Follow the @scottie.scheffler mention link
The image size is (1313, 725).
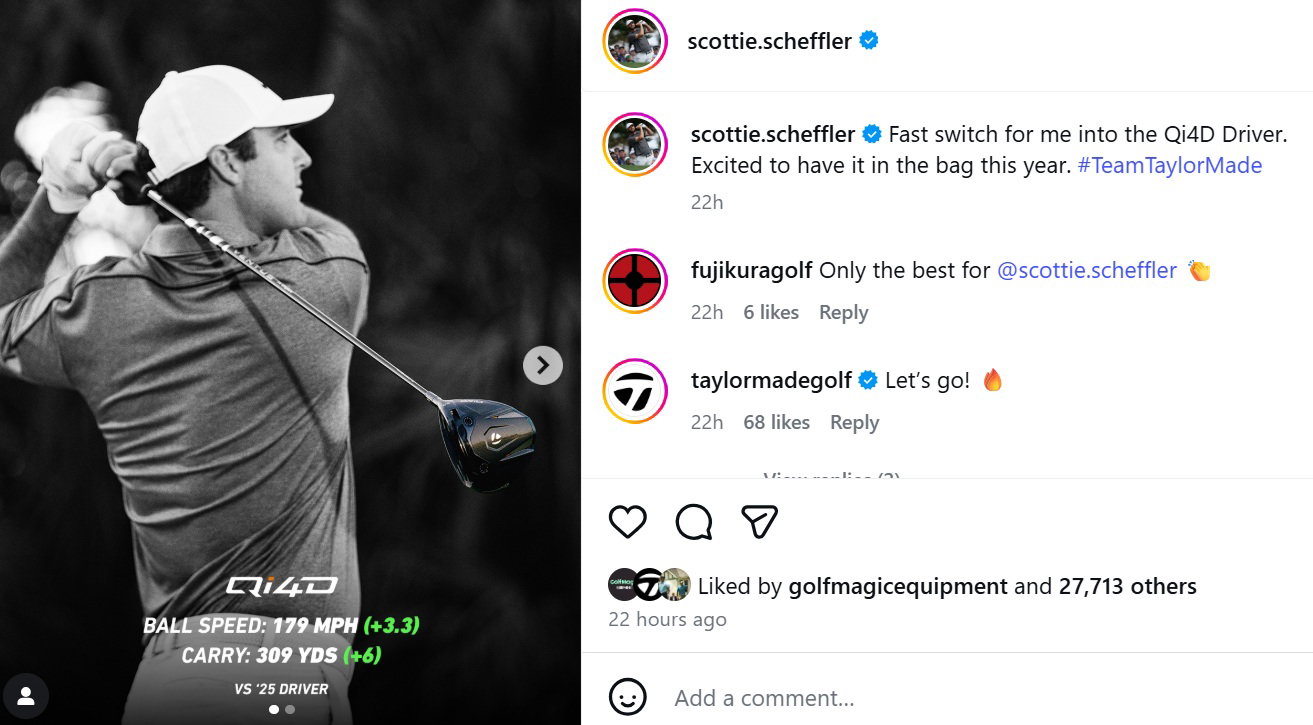(1087, 270)
